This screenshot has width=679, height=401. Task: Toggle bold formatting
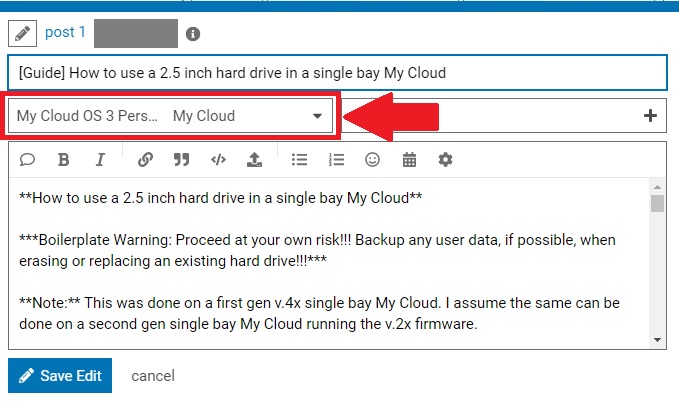(64, 160)
